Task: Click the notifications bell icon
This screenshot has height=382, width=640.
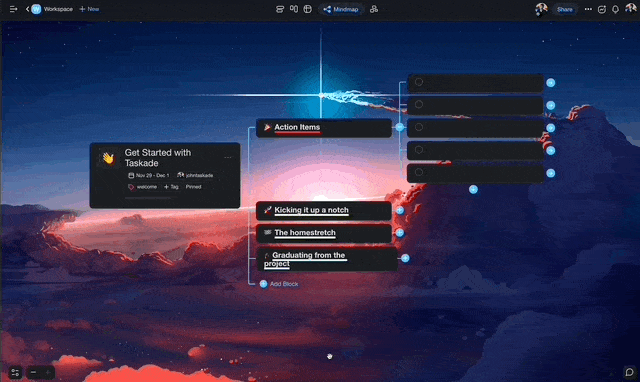Action: point(615,9)
